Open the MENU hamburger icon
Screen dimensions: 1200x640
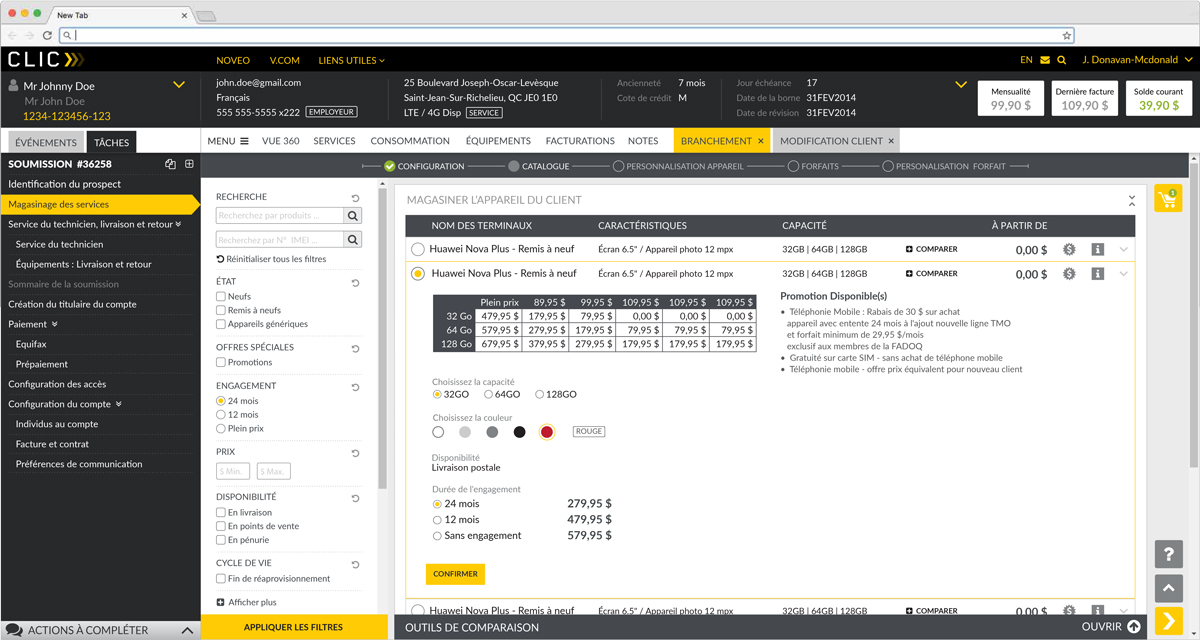pos(244,141)
